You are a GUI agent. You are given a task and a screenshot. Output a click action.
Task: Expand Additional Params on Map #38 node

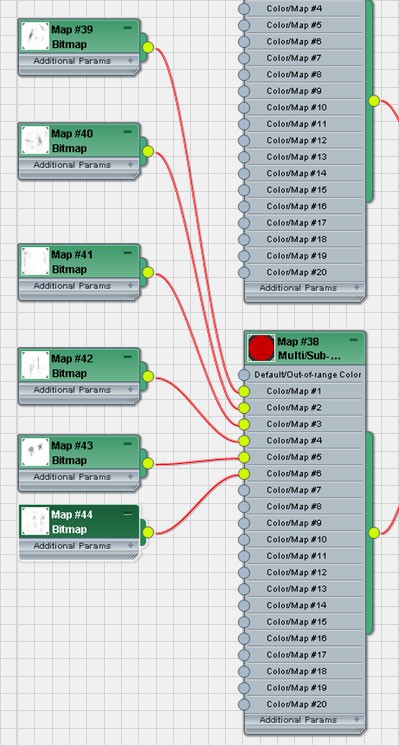[357, 720]
